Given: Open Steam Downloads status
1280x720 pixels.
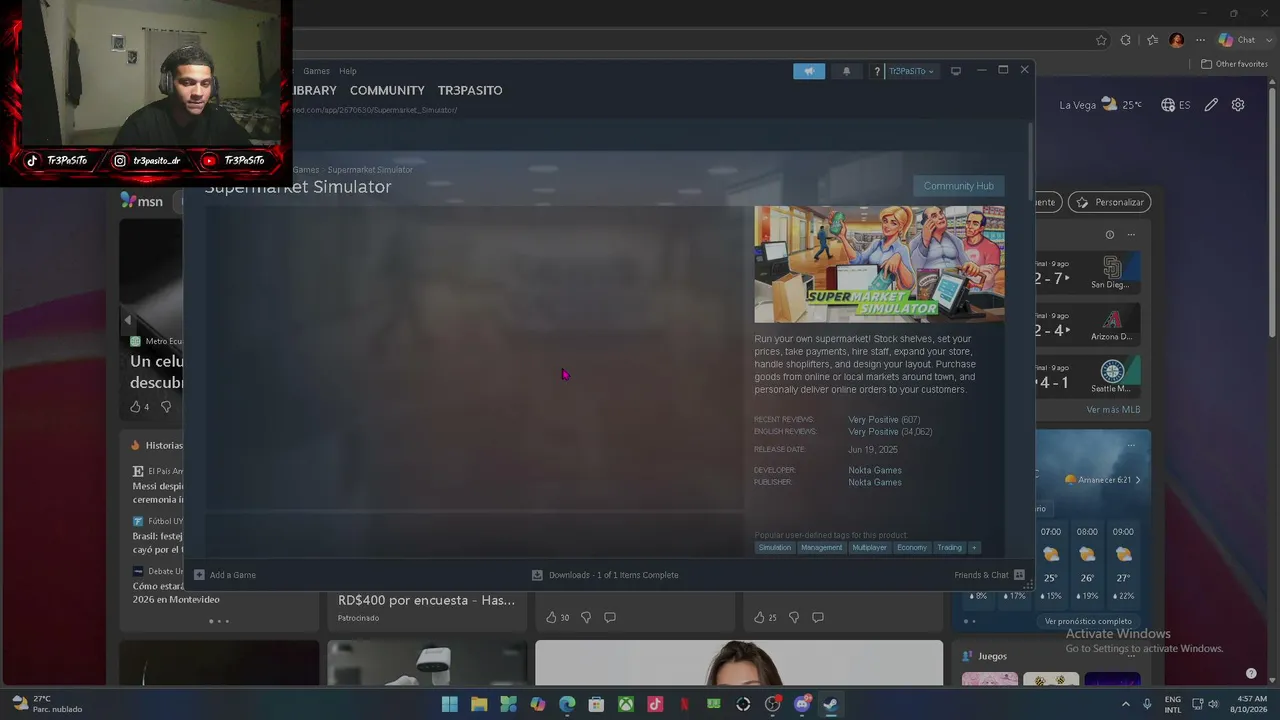Looking at the screenshot, I should click(605, 575).
